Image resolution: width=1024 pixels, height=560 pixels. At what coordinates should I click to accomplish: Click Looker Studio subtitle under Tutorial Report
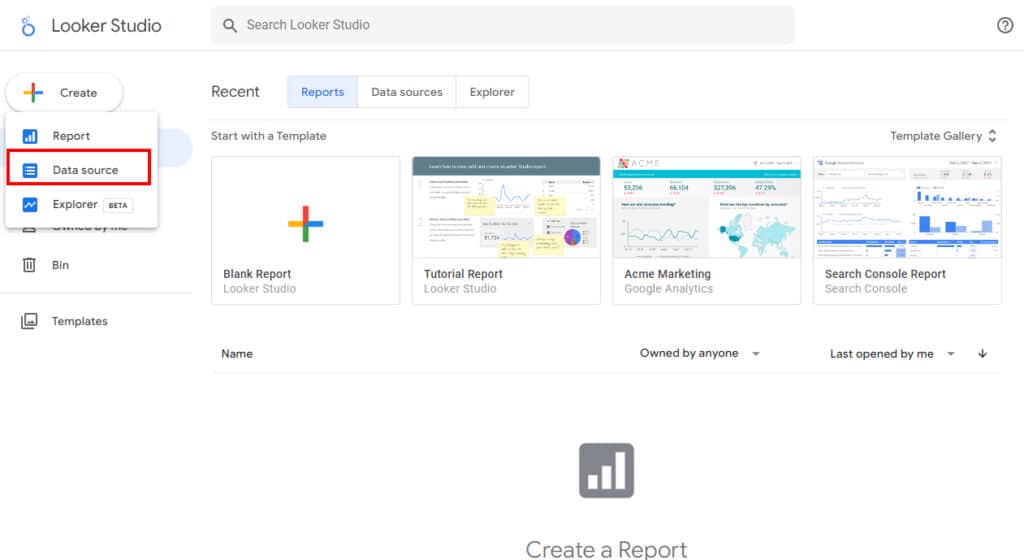pyautogui.click(x=460, y=288)
